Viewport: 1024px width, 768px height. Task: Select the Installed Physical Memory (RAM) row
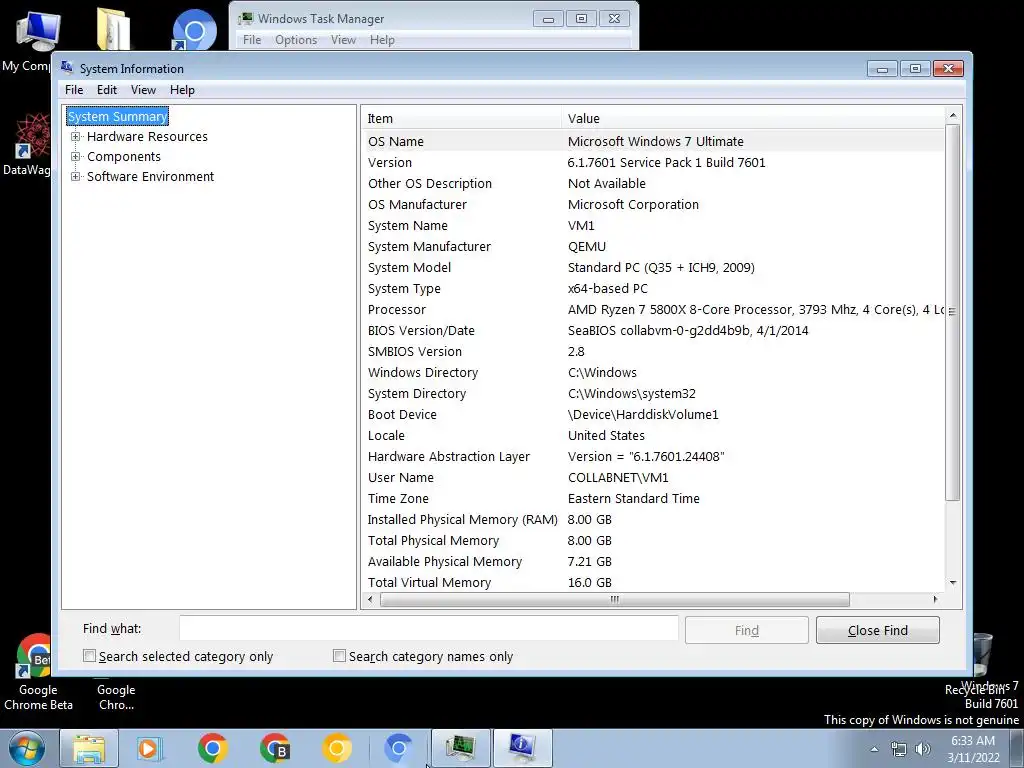click(x=654, y=519)
